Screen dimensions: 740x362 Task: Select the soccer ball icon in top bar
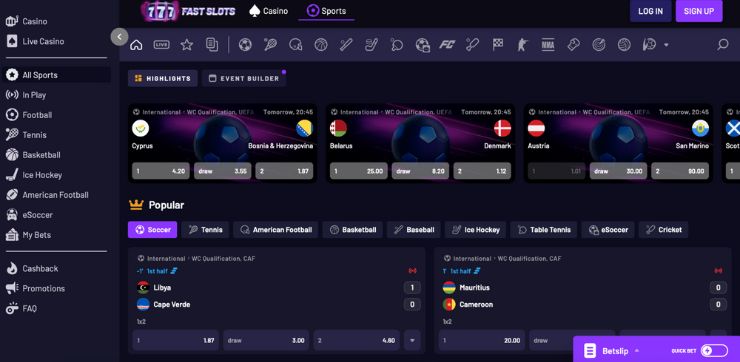tap(245, 45)
